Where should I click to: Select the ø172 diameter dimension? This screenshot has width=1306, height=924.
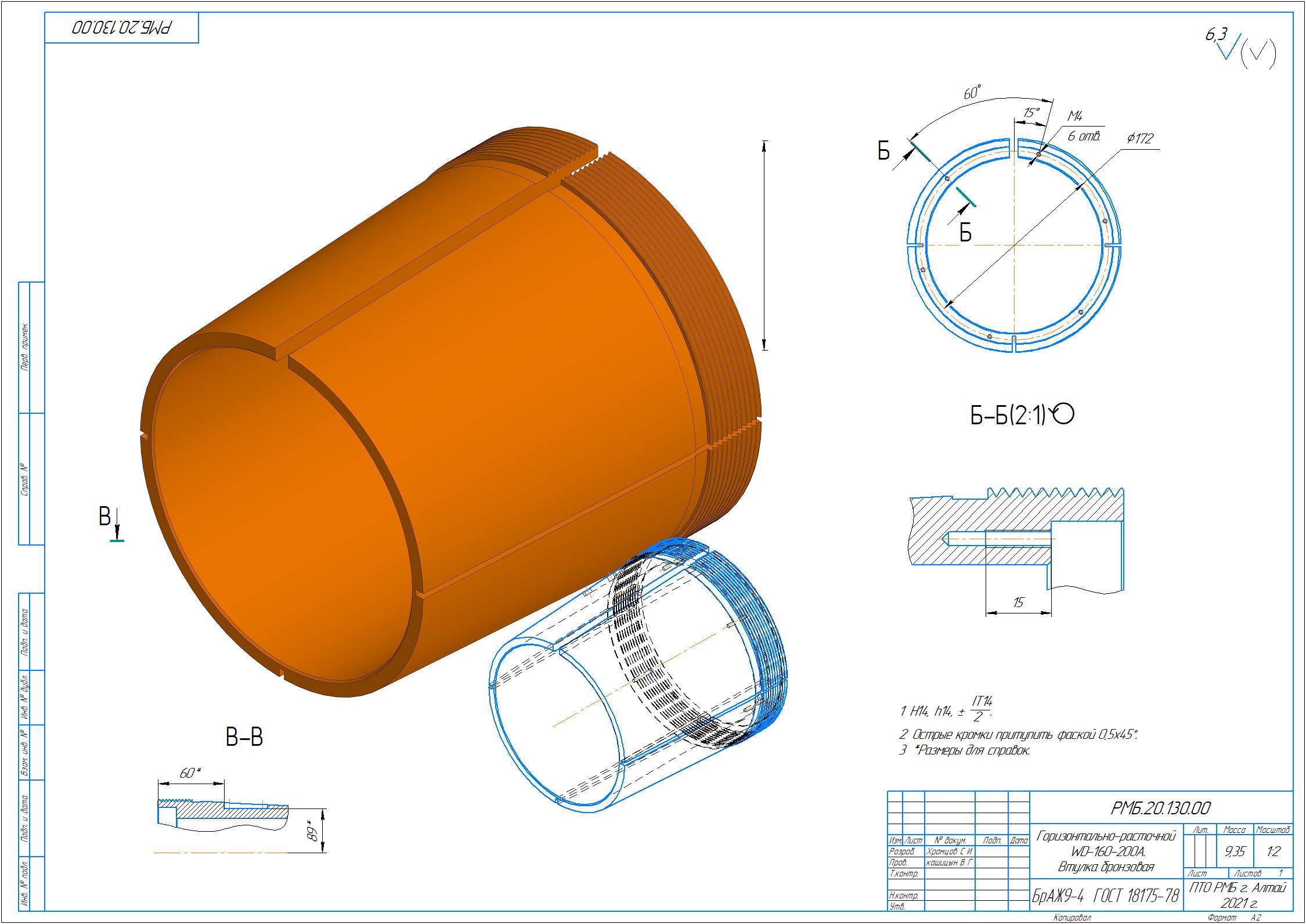(x=1140, y=139)
